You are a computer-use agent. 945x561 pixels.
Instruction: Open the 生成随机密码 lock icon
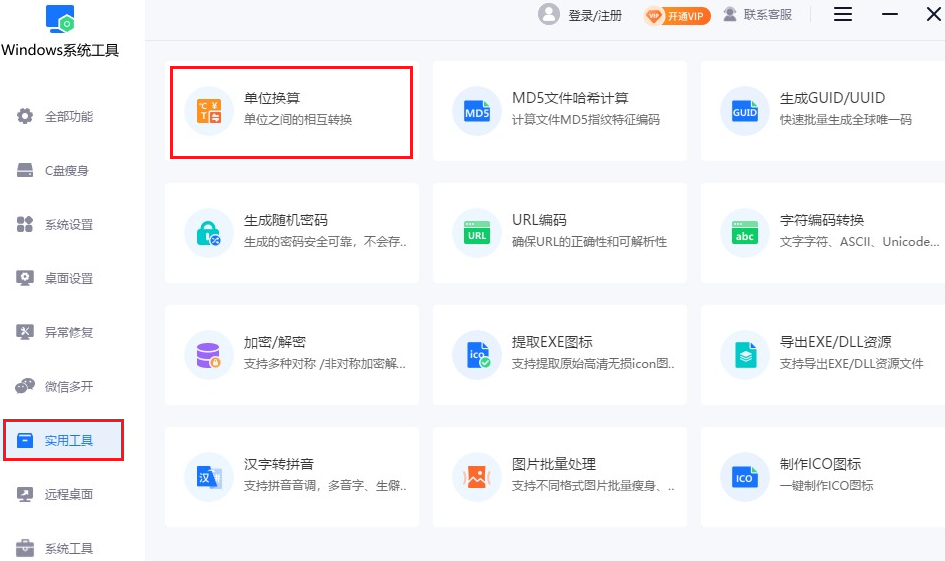[x=209, y=232]
